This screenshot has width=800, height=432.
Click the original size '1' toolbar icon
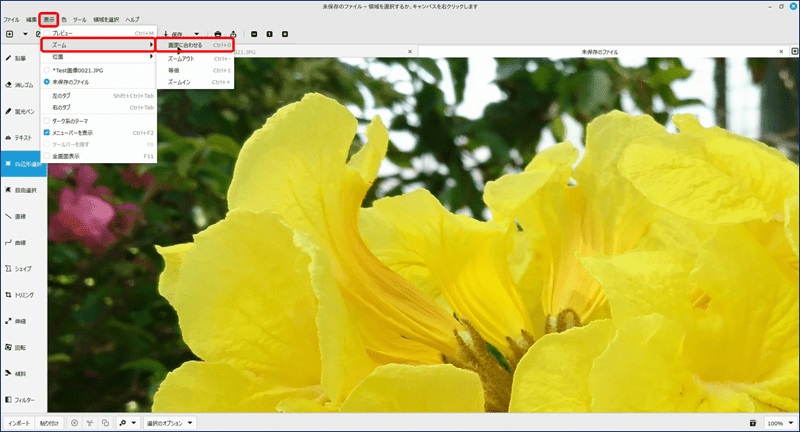tap(269, 34)
